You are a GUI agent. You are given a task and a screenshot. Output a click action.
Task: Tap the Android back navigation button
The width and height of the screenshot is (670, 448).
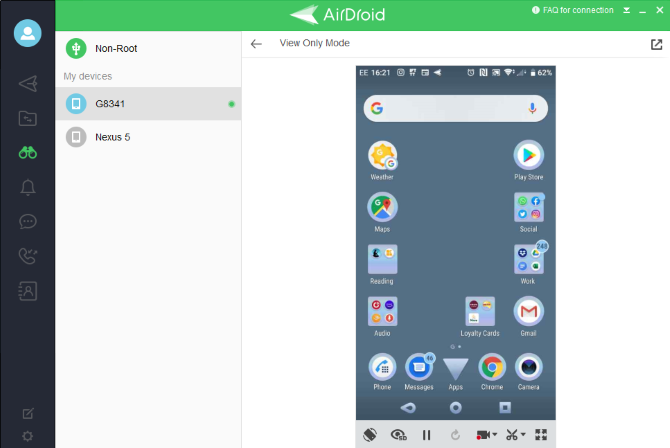(x=408, y=408)
